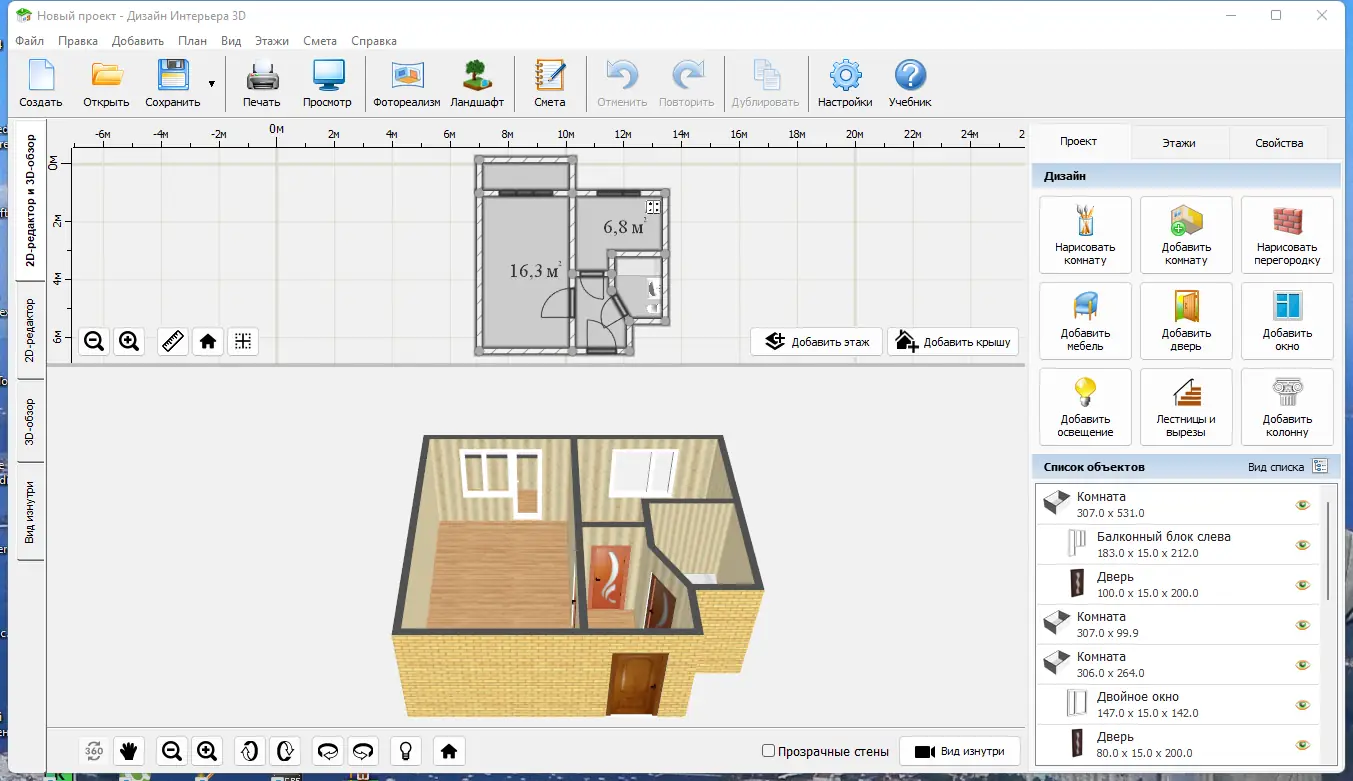The image size is (1353, 781).
Task: Open the Сохранить dropdown arrow
Action: click(211, 84)
